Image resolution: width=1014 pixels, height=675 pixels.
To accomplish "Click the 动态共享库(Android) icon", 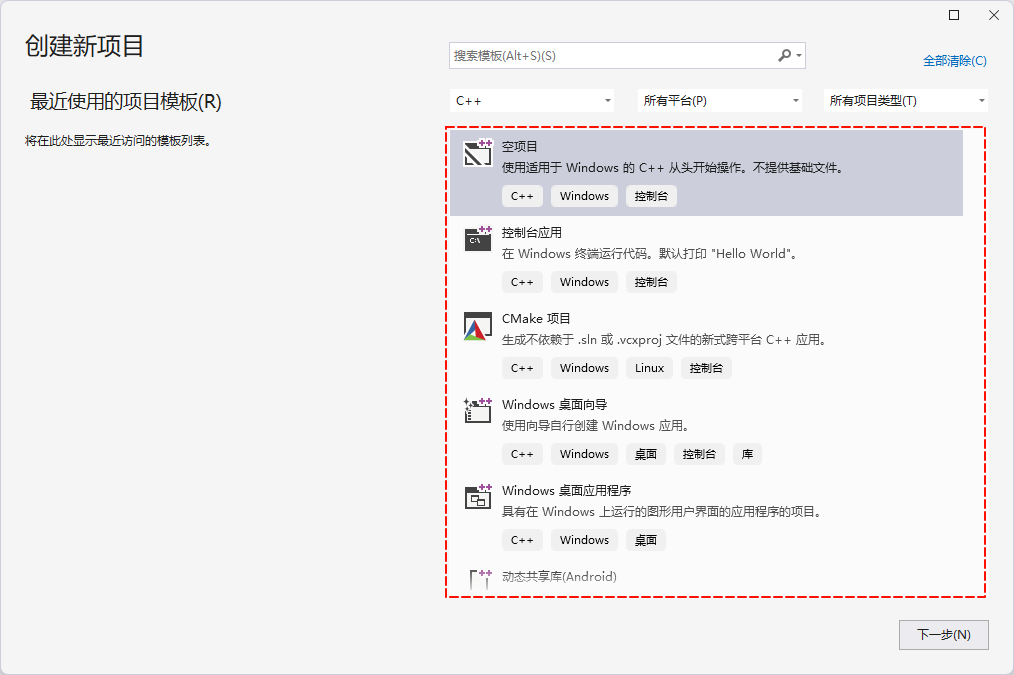I will click(480, 578).
